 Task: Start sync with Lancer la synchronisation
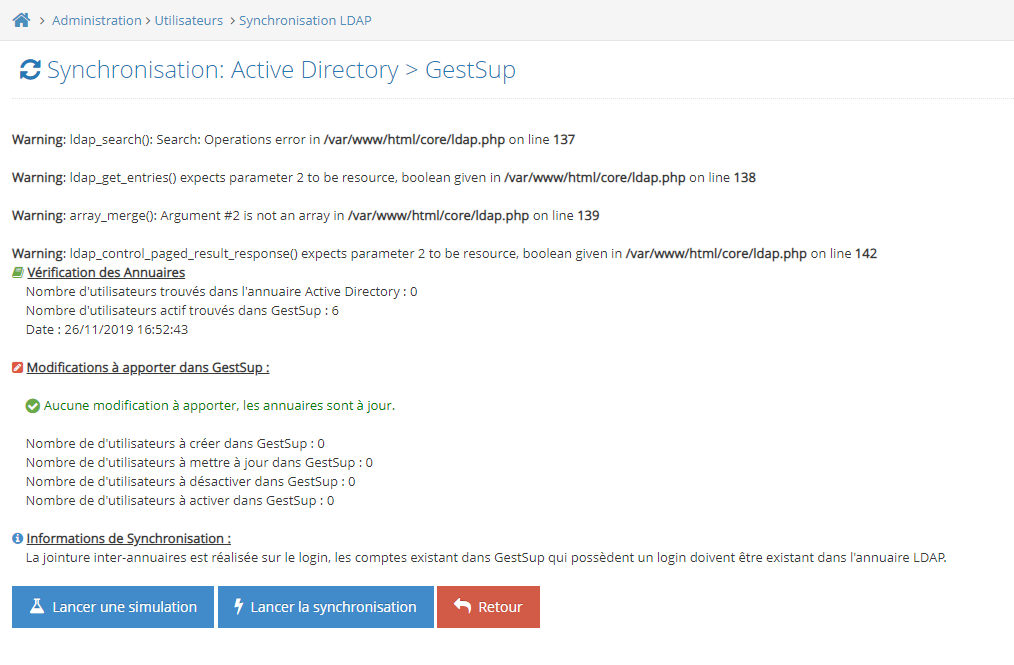(x=326, y=607)
